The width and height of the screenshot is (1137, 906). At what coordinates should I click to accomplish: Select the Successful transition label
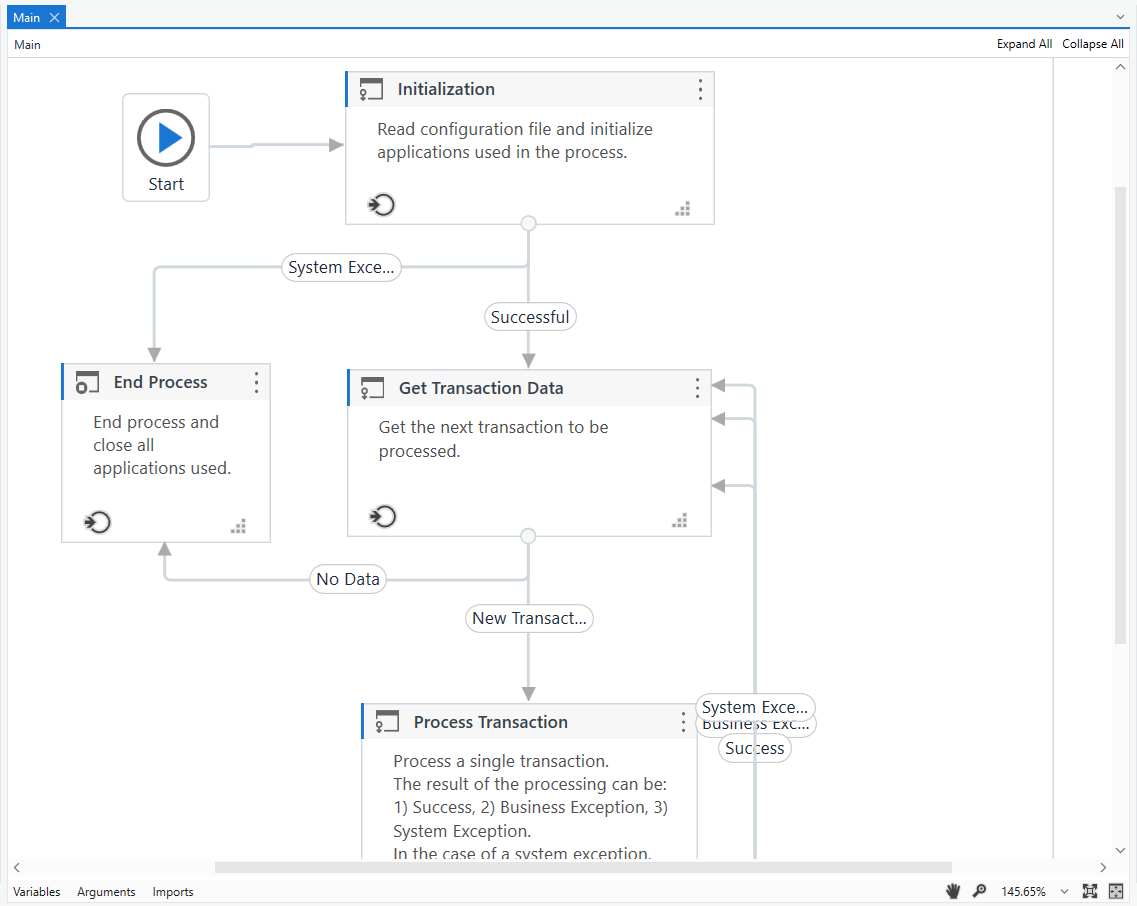(x=530, y=316)
